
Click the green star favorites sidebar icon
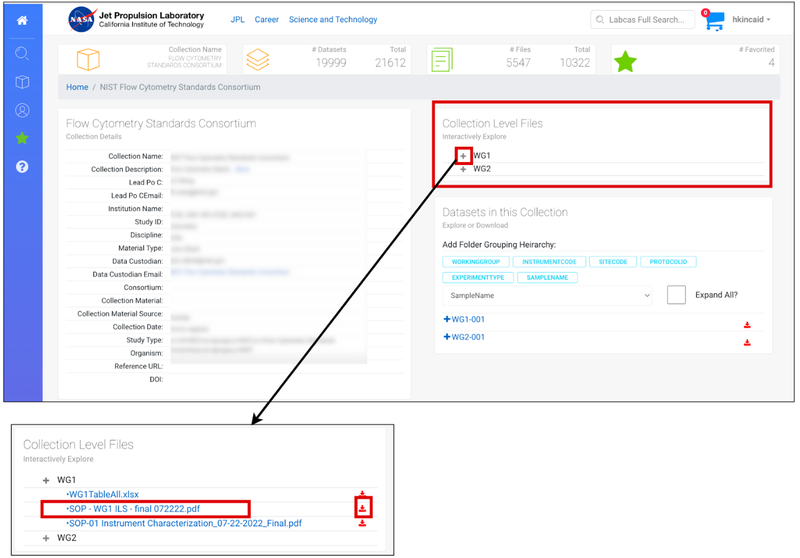pyautogui.click(x=22, y=138)
